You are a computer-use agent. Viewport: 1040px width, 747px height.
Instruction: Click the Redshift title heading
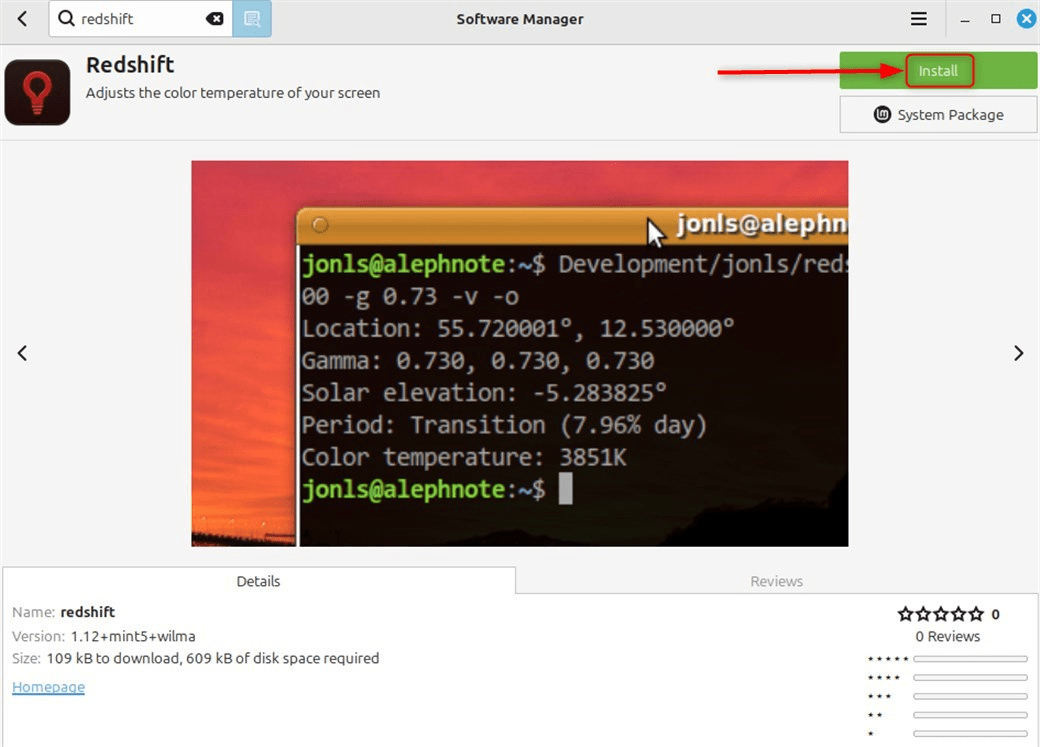pyautogui.click(x=130, y=65)
